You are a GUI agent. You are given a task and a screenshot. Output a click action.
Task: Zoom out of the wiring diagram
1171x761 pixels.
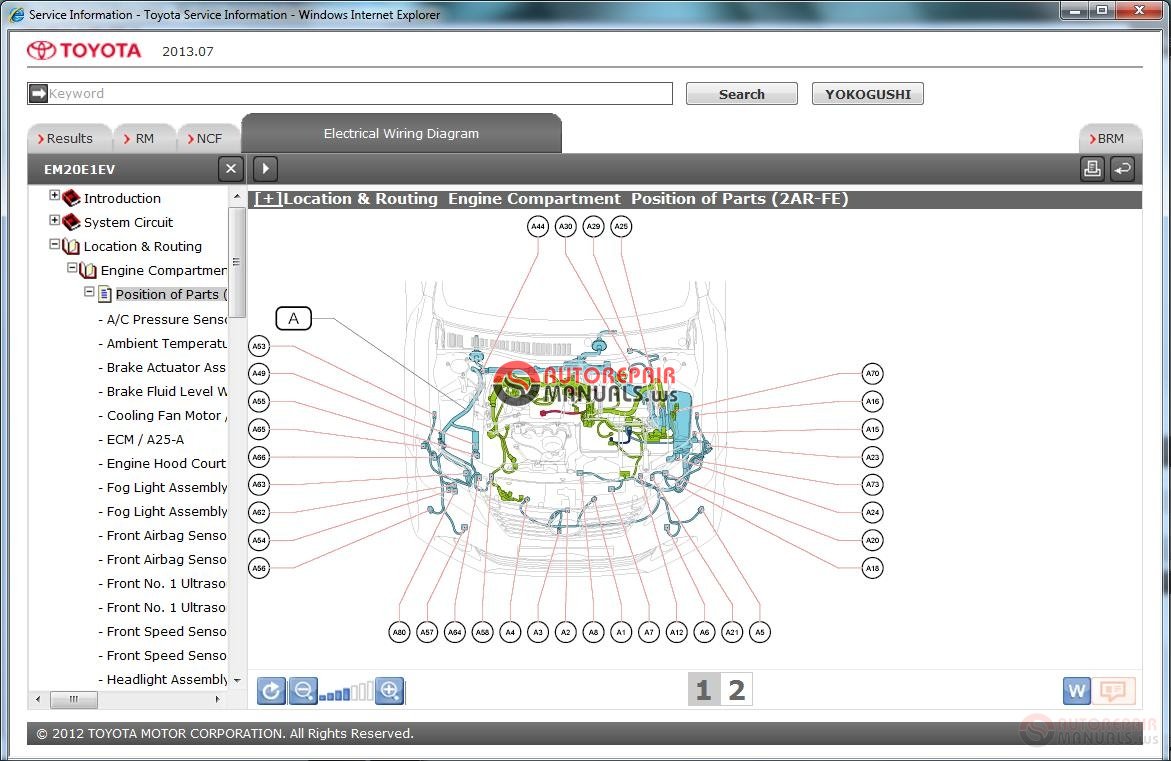pyautogui.click(x=303, y=691)
